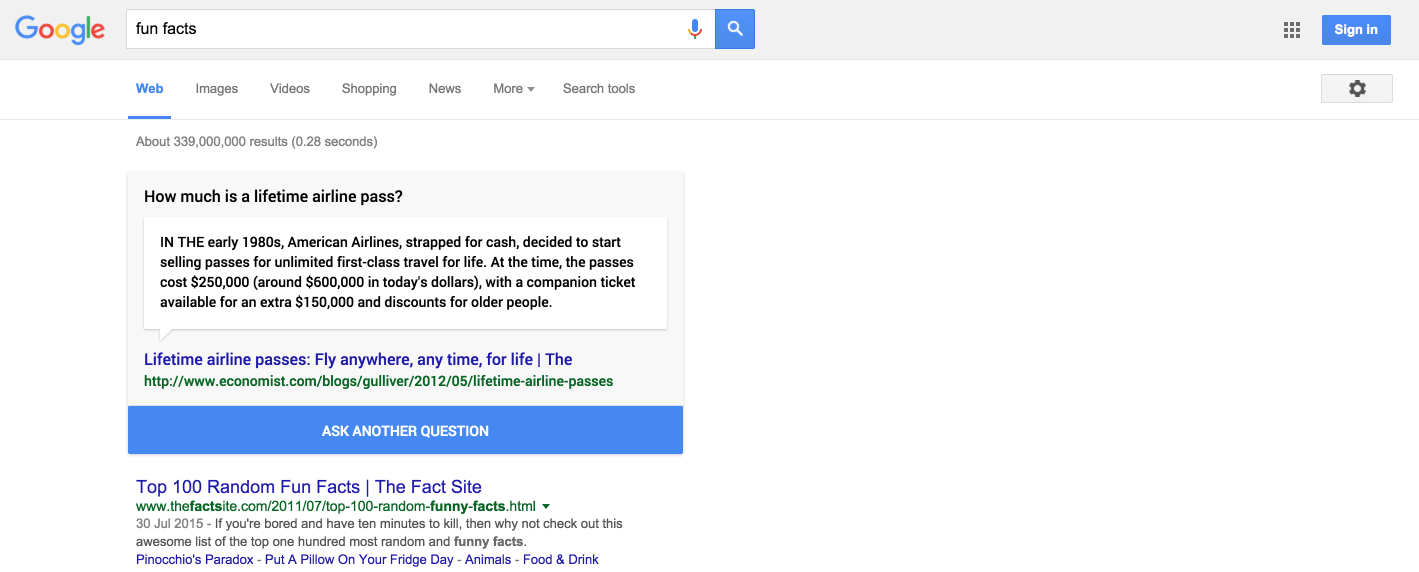
Task: Open Top 100 Random Fun Facts result
Action: [x=309, y=487]
